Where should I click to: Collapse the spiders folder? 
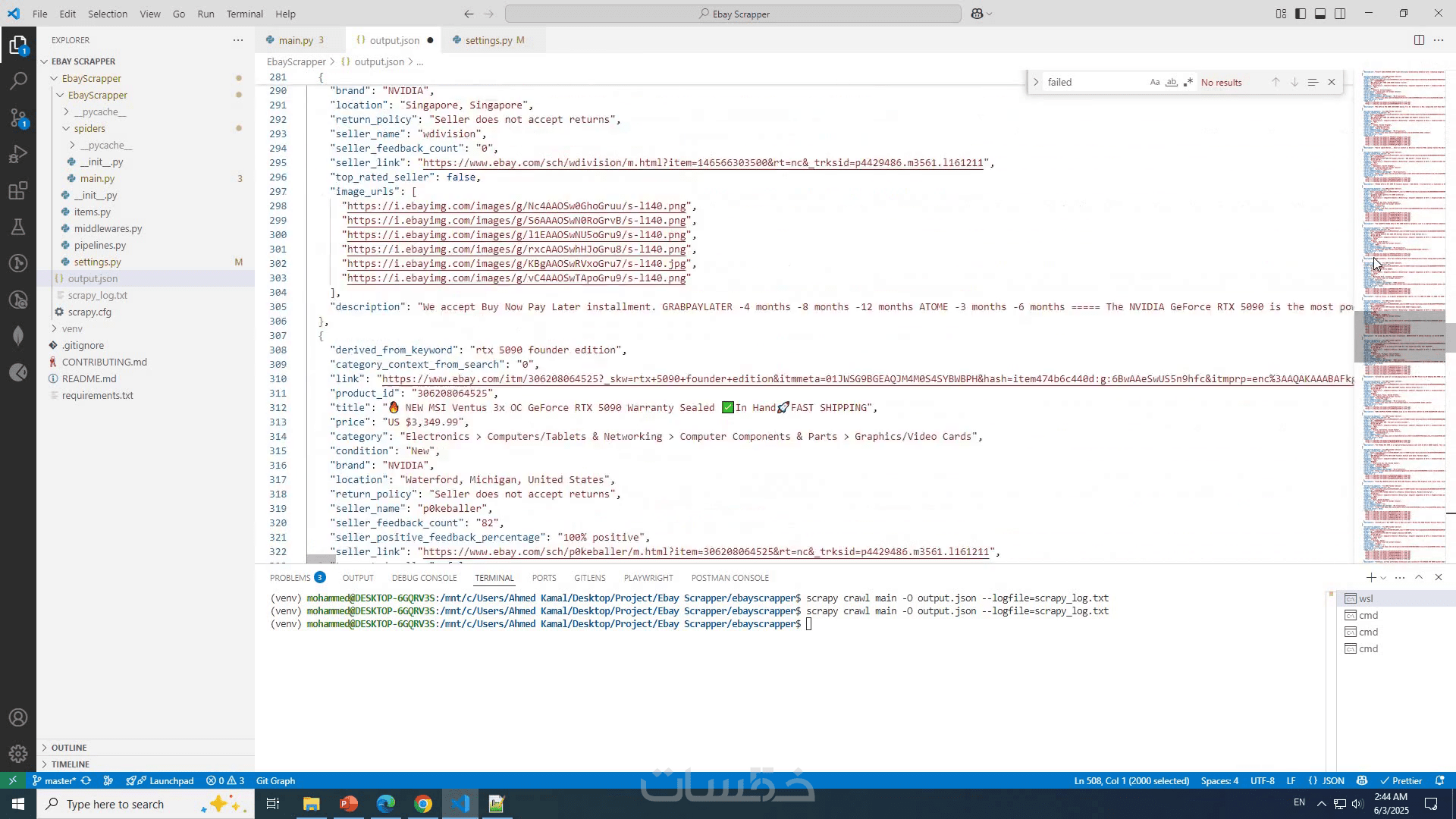pyautogui.click(x=89, y=128)
